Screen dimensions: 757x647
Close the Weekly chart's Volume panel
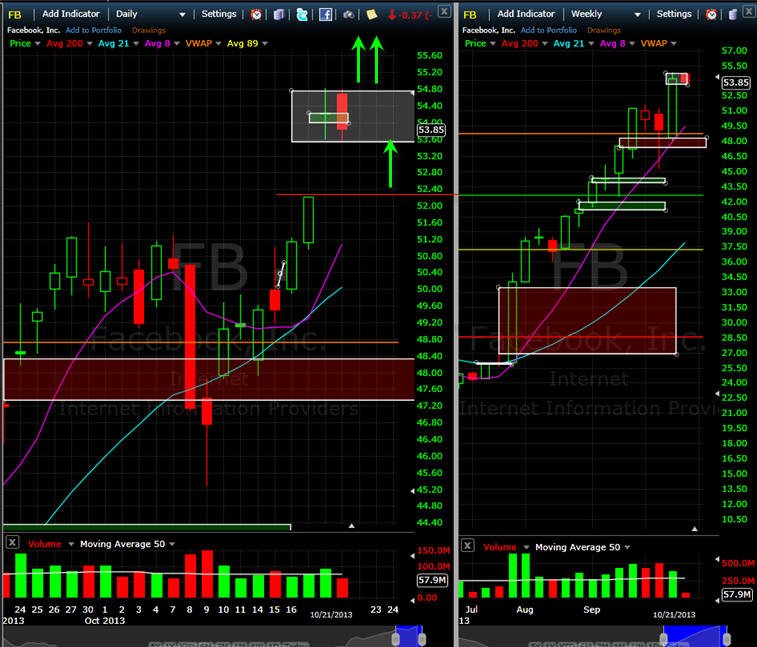click(467, 546)
